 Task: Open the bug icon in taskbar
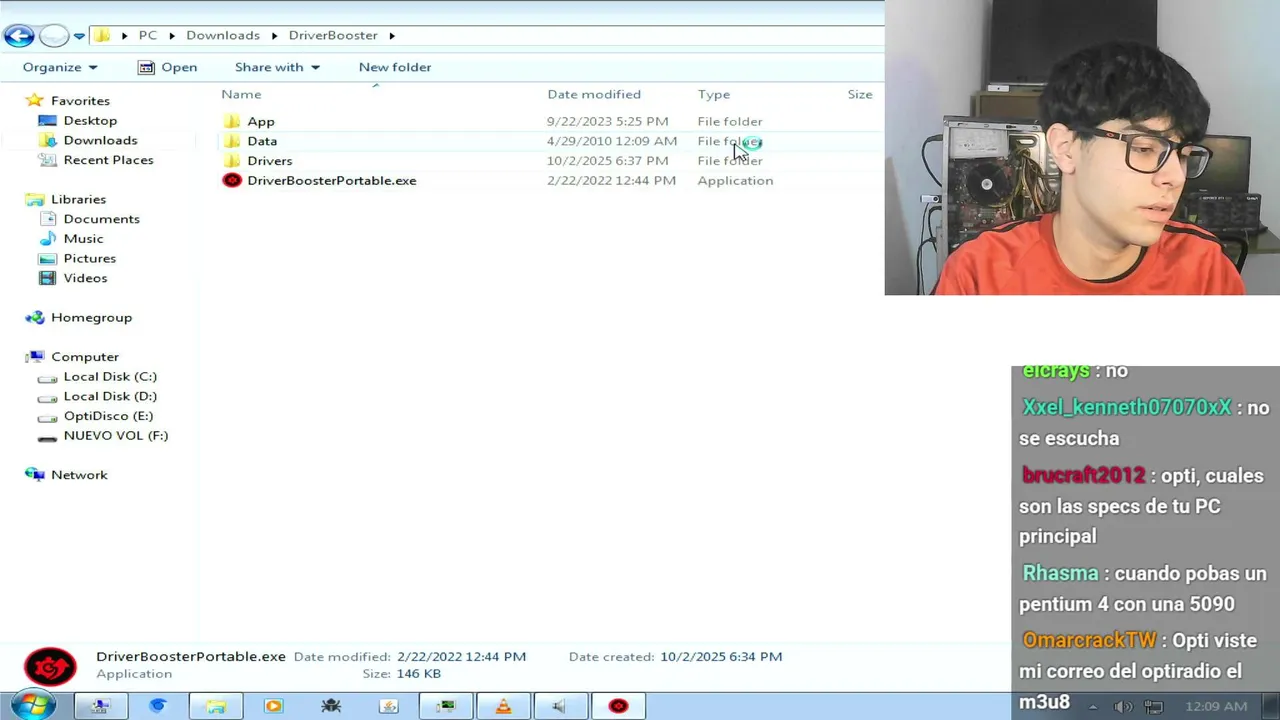pos(331,706)
